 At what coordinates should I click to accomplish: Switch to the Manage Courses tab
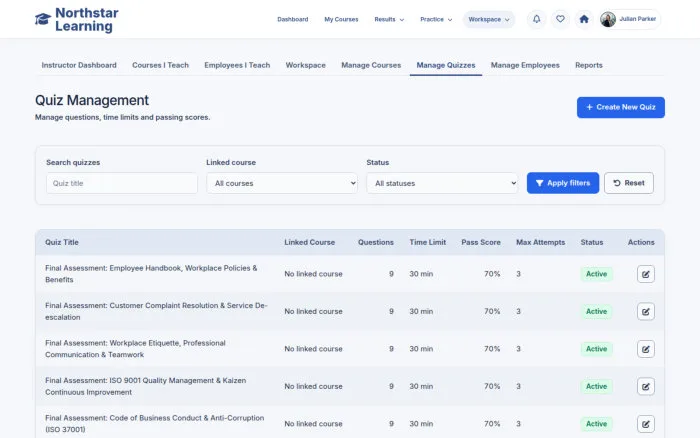coord(371,65)
